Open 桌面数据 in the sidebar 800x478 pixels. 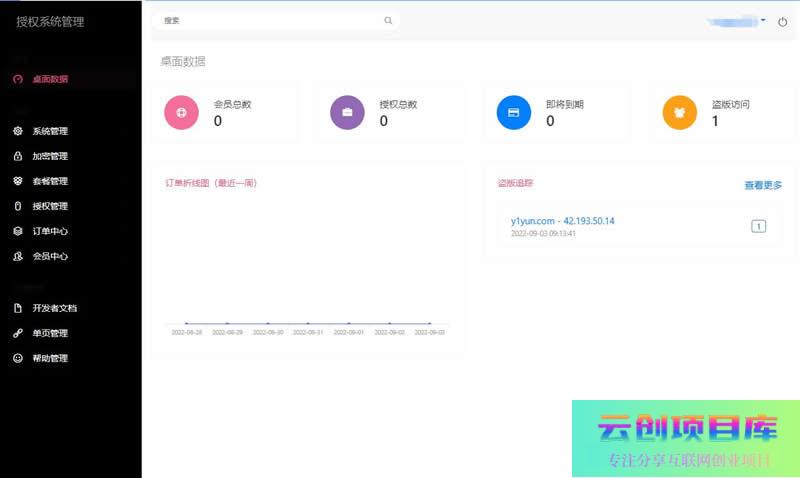coord(50,79)
